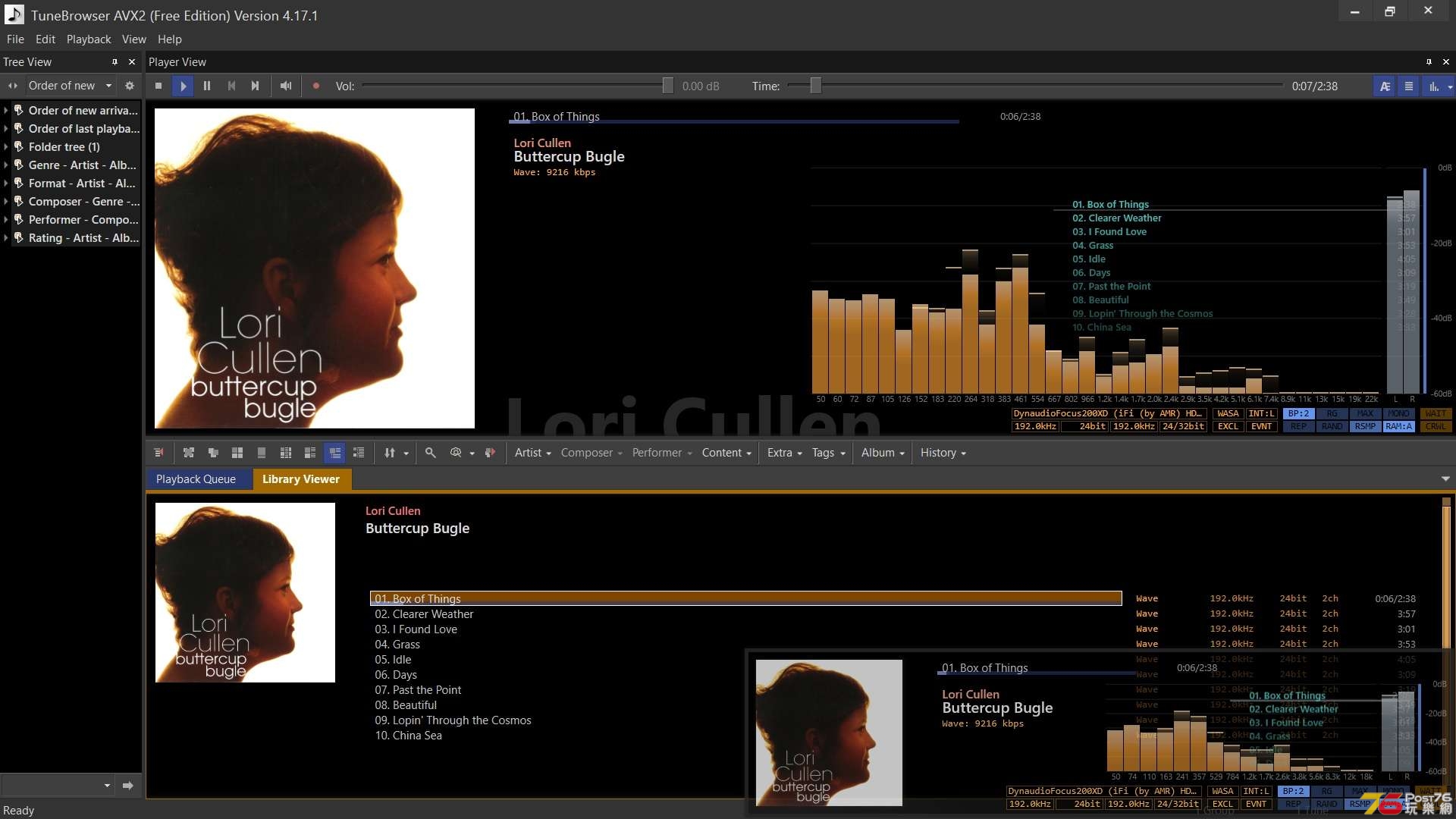Toggle the RAM:A indicator
Screen dimensions: 1456x819
[1398, 427]
